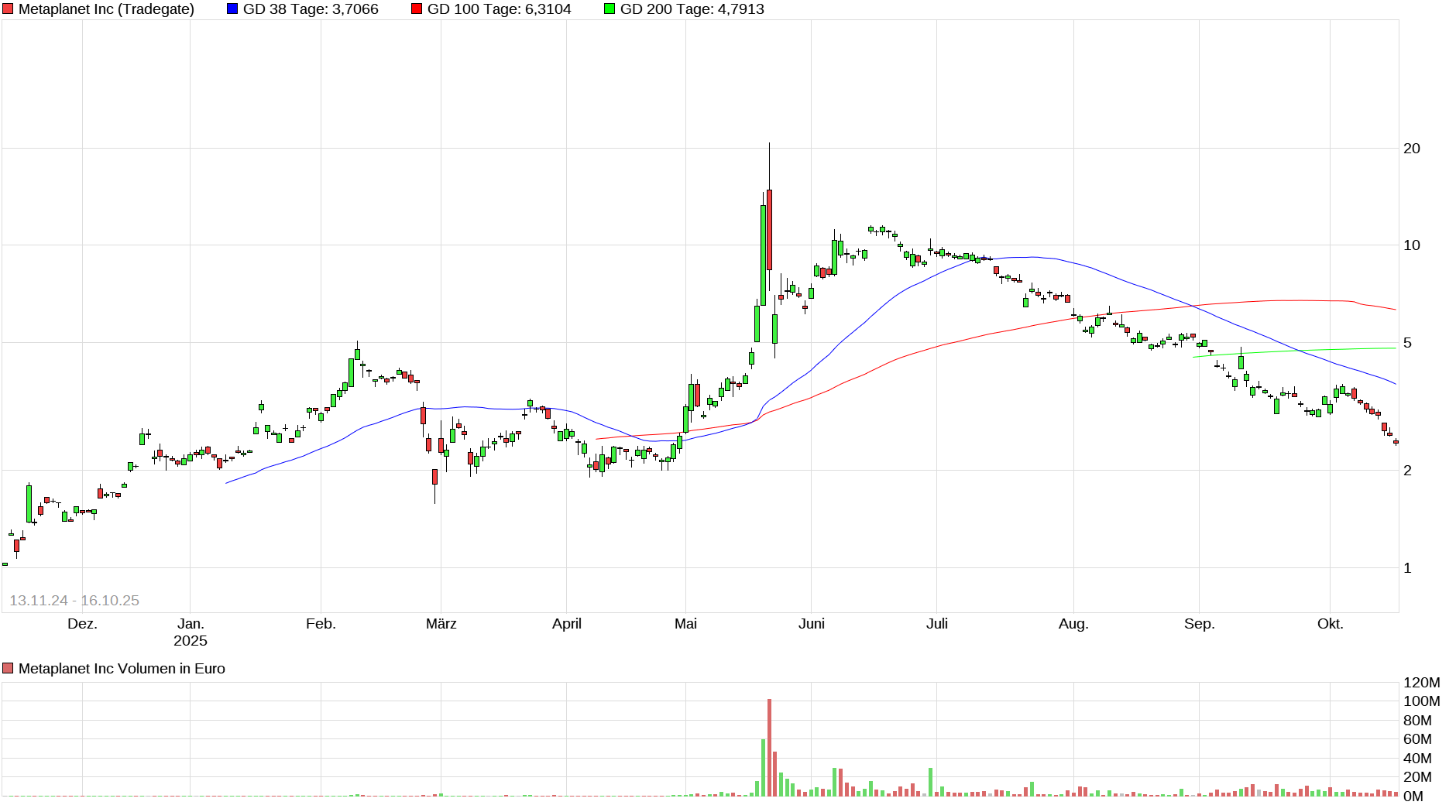Click the tallest red volume bar in May
Image resolution: width=1456 pixels, height=812 pixels.
(x=769, y=748)
